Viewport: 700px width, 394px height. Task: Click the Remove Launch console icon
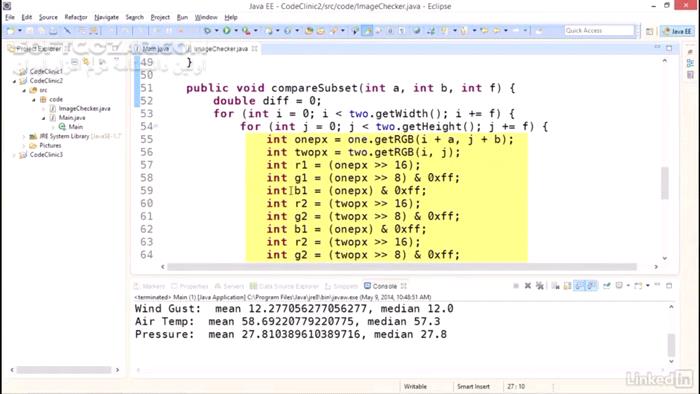pos(528,286)
